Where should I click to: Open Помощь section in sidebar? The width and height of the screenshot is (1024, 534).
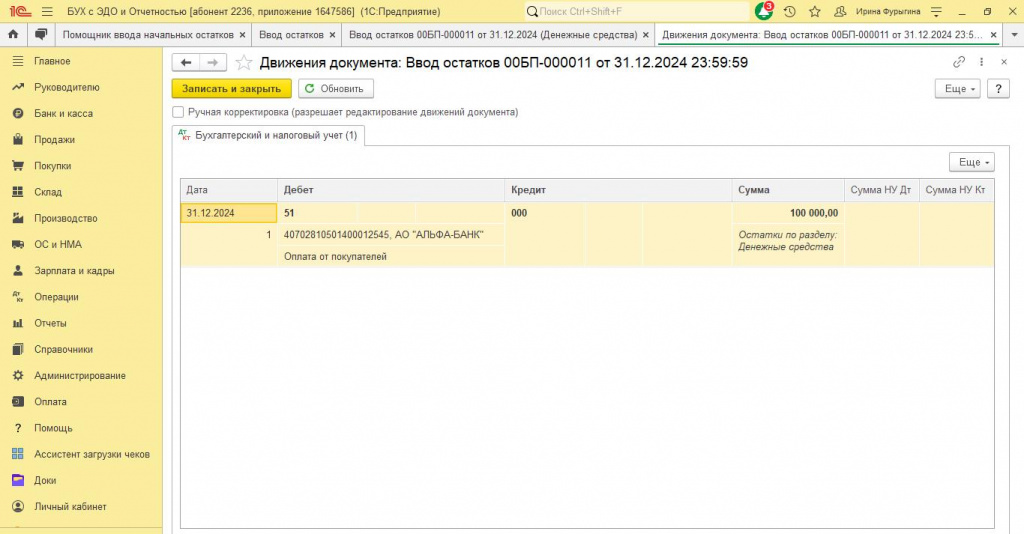(53, 428)
